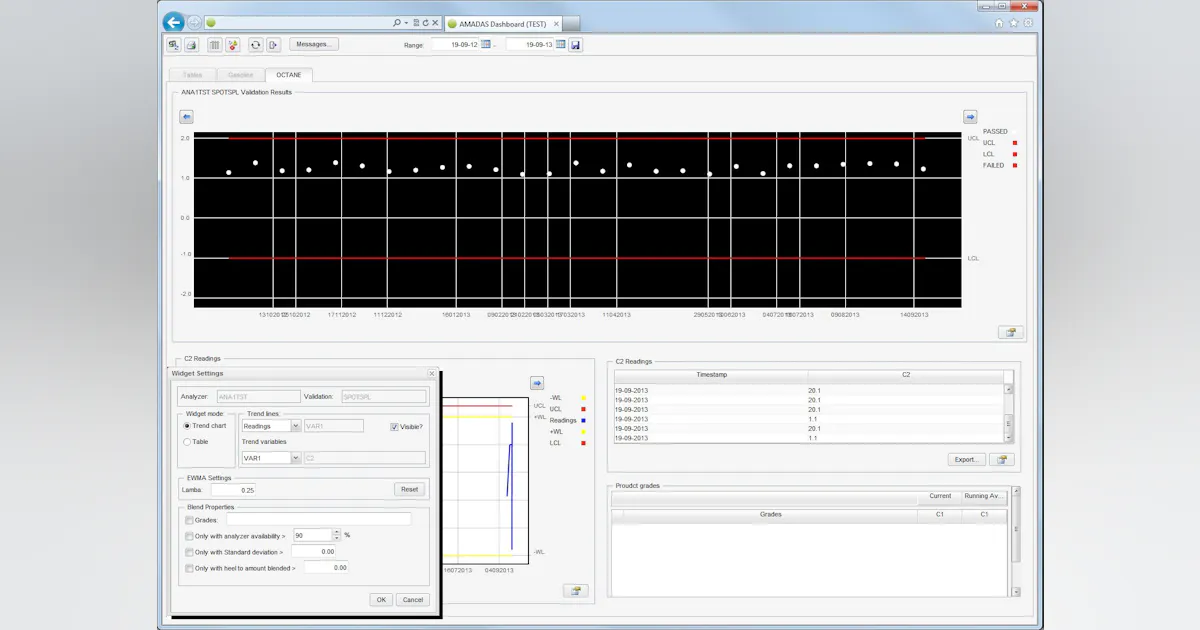Click the save range disk icon

(576, 45)
